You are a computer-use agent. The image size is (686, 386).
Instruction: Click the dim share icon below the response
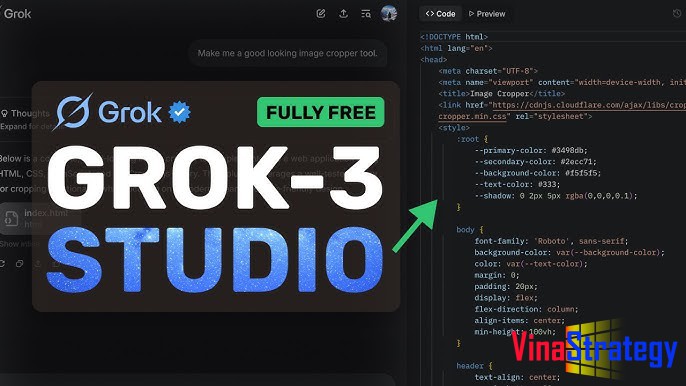(38, 263)
